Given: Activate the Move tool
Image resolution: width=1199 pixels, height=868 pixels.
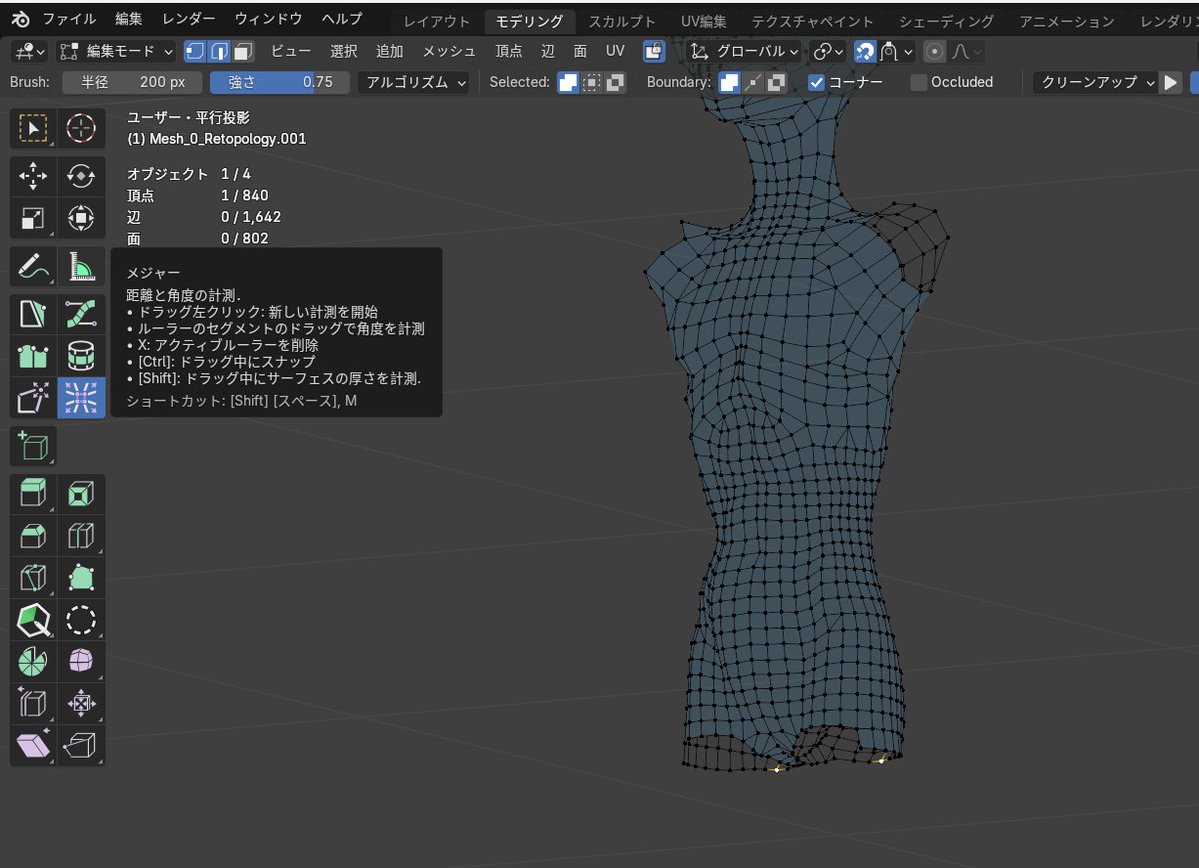Looking at the screenshot, I should (x=33, y=177).
